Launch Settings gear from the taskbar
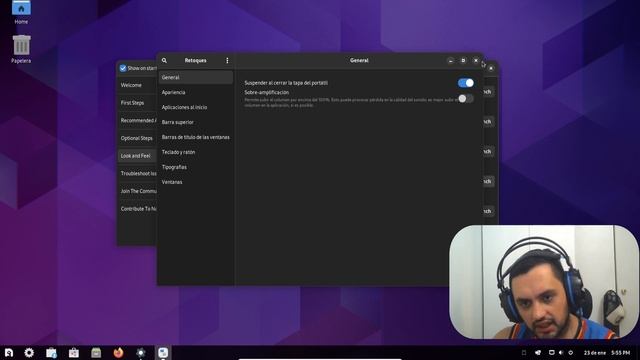Viewport: 640px width, 360px height. (x=29, y=352)
